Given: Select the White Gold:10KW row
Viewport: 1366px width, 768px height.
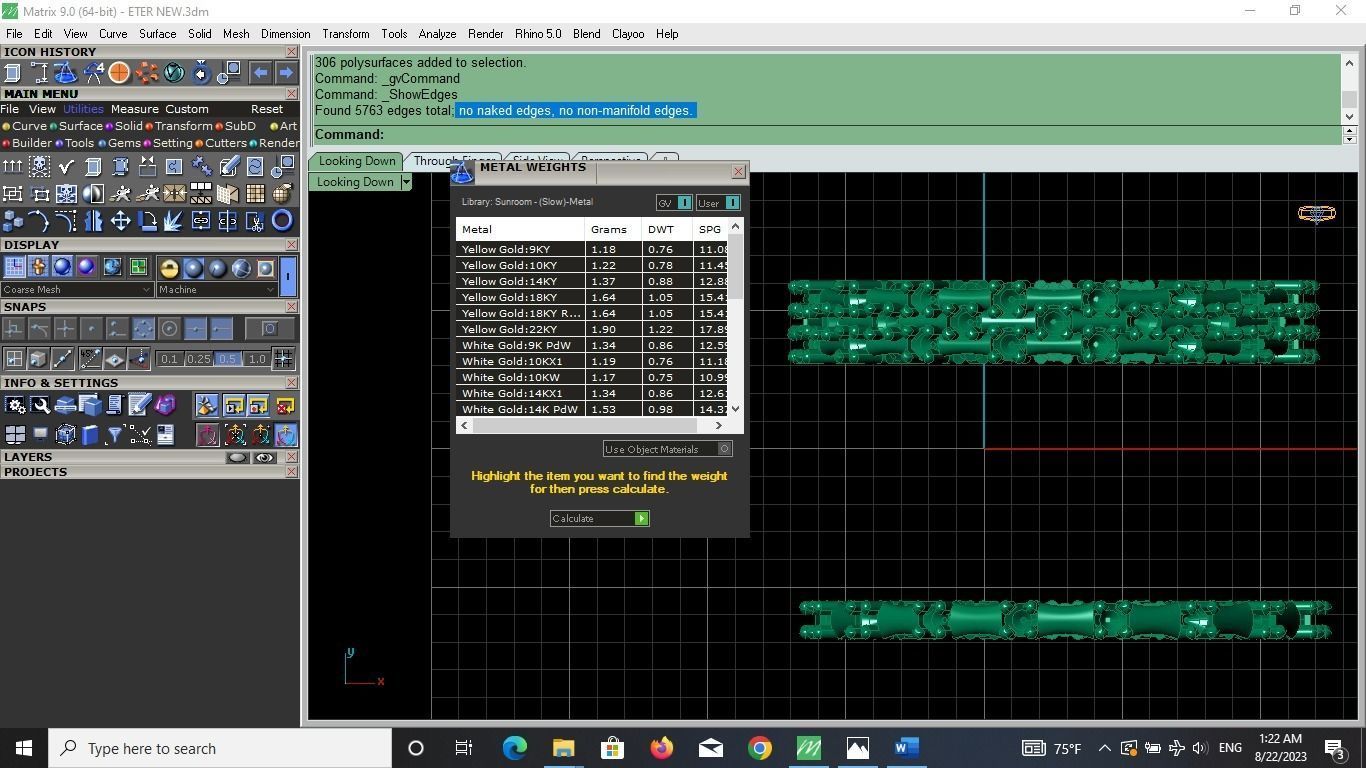Looking at the screenshot, I should click(592, 377).
